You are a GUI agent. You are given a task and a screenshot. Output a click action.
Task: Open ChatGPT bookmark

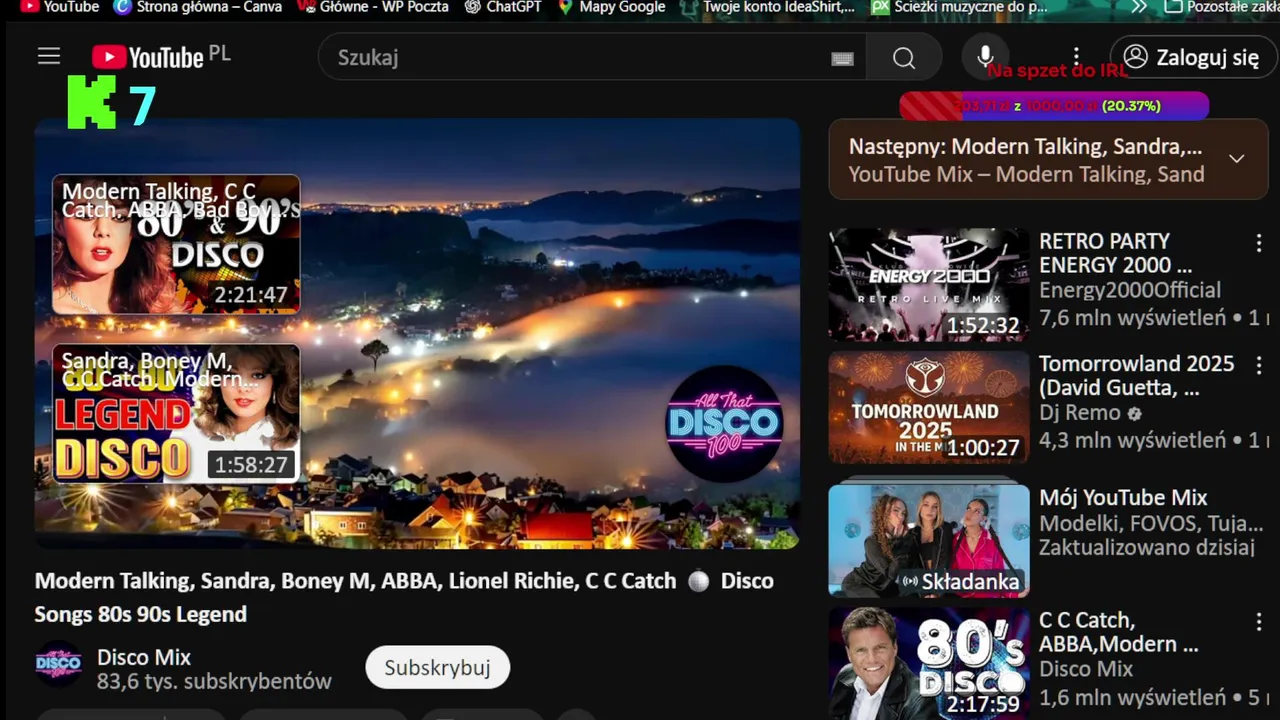pyautogui.click(x=503, y=7)
